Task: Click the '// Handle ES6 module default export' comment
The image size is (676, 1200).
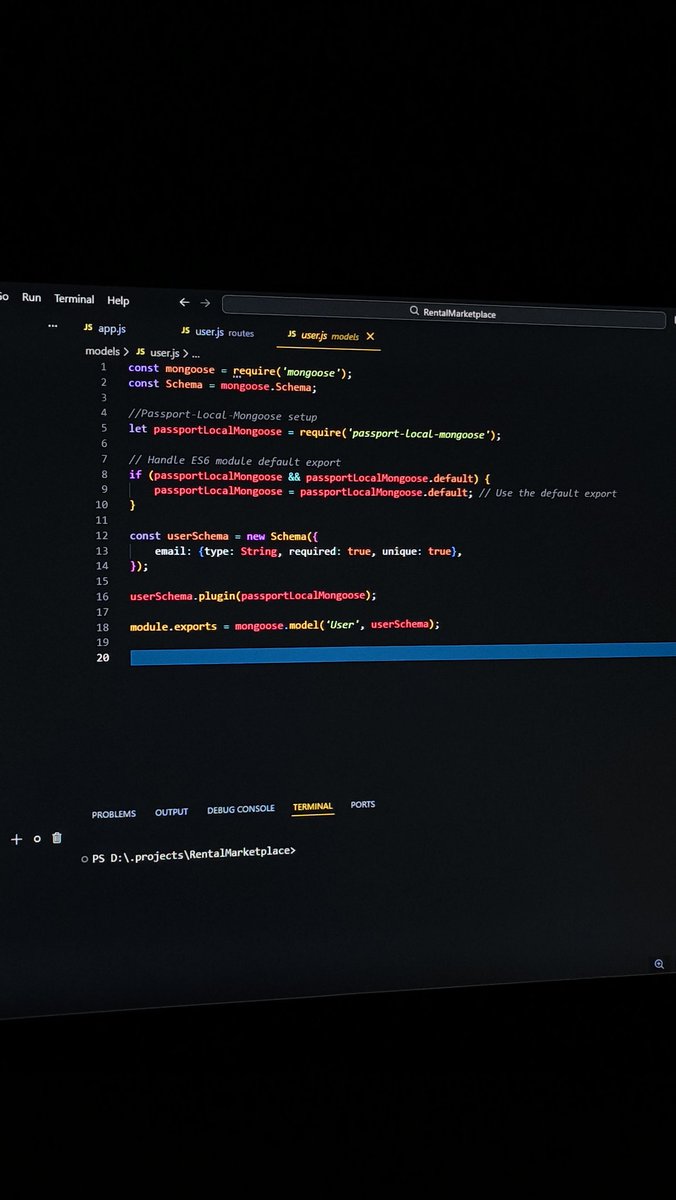Action: click(235, 461)
